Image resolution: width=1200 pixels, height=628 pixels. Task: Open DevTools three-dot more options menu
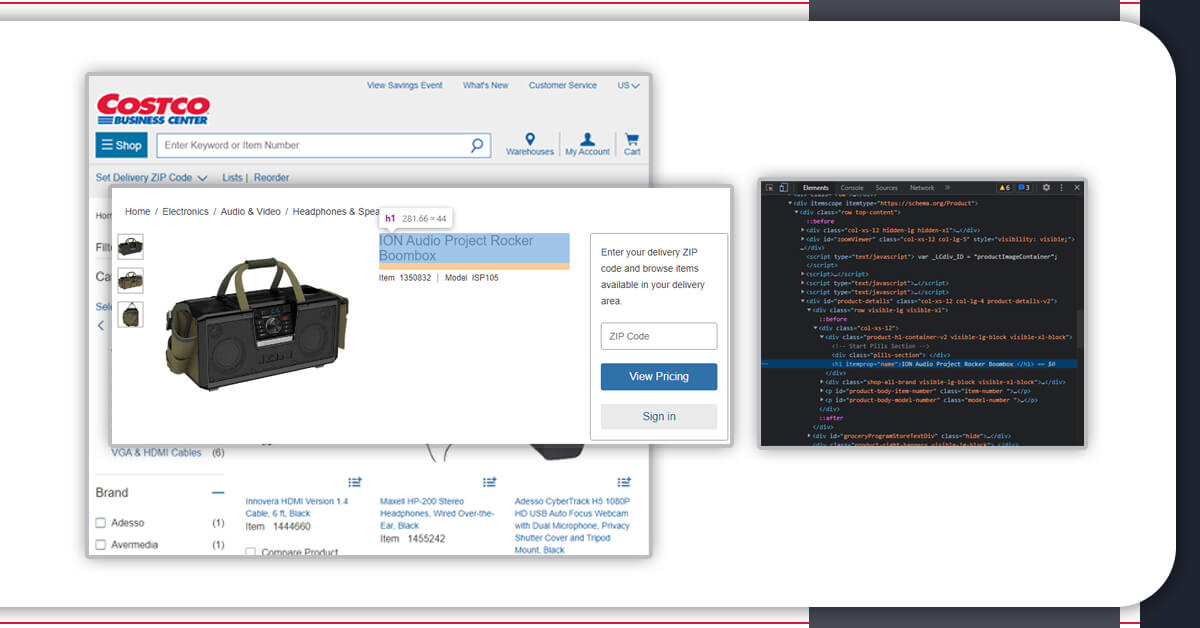1062,187
